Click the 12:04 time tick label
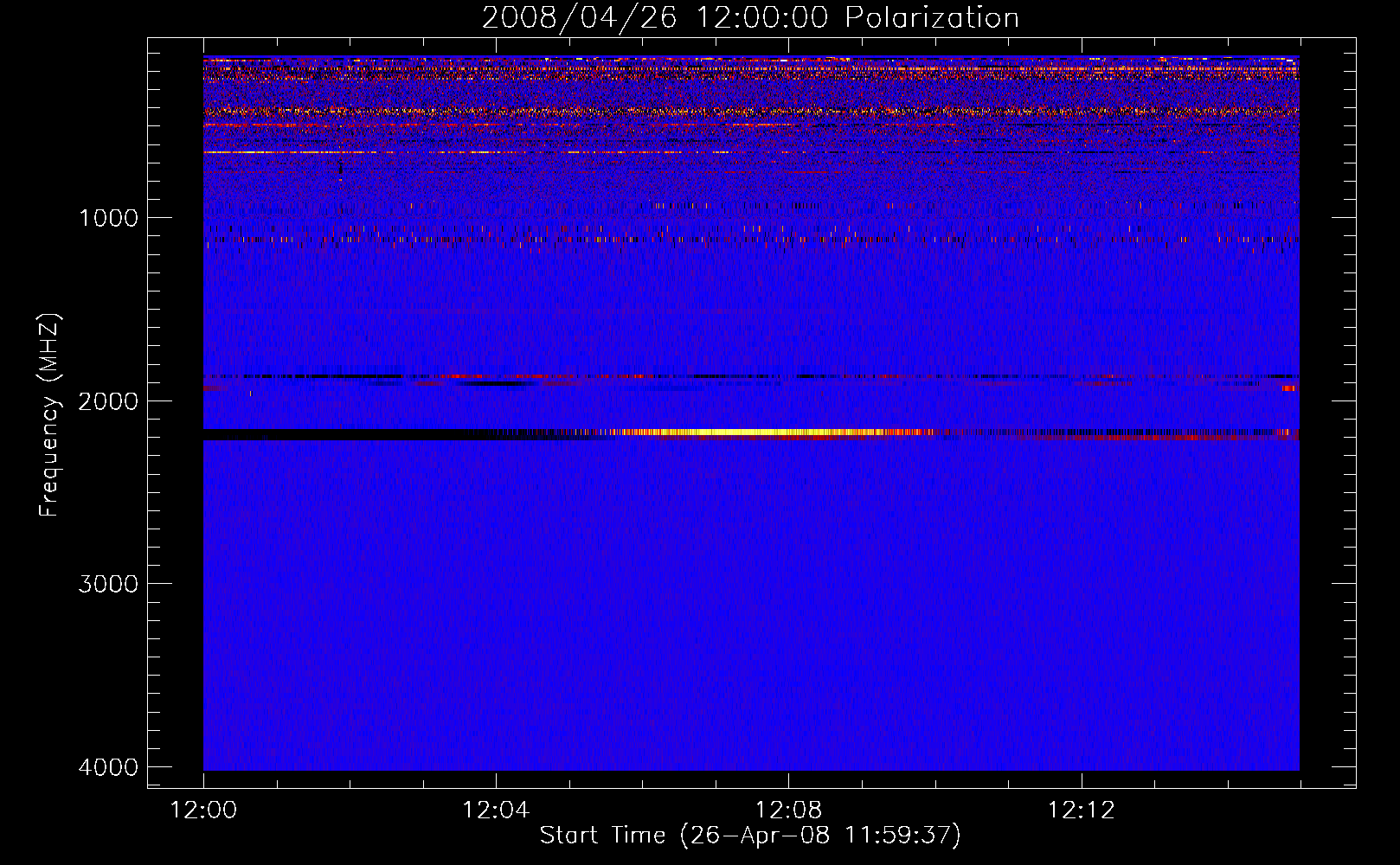This screenshot has height=865, width=1400. (x=496, y=811)
